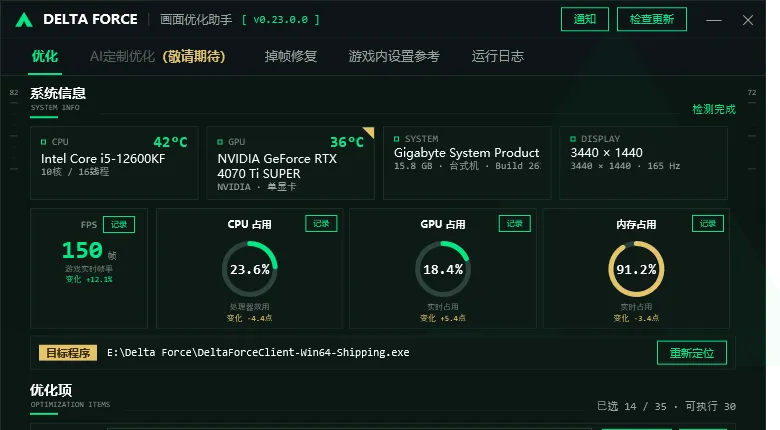The image size is (780, 430).
Task: Click the 检查更新 check update button
Action: click(x=652, y=19)
